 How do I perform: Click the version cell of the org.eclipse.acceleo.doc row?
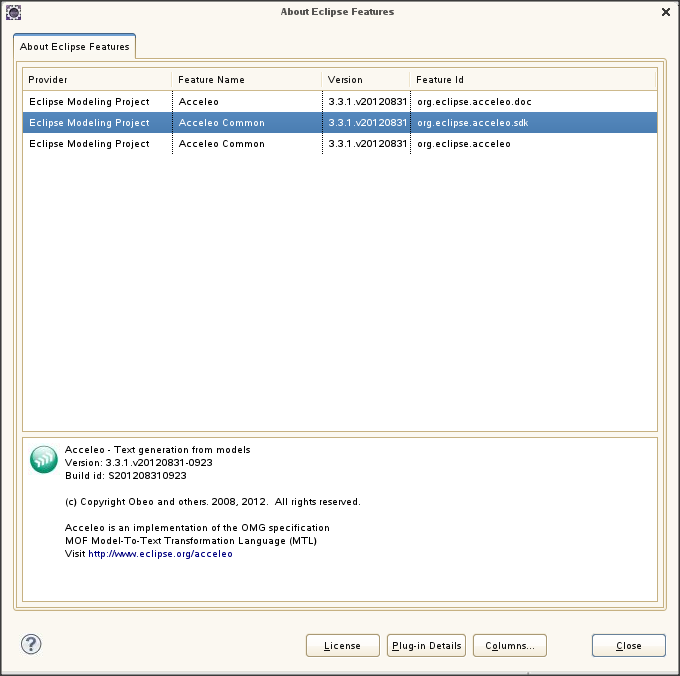point(367,101)
